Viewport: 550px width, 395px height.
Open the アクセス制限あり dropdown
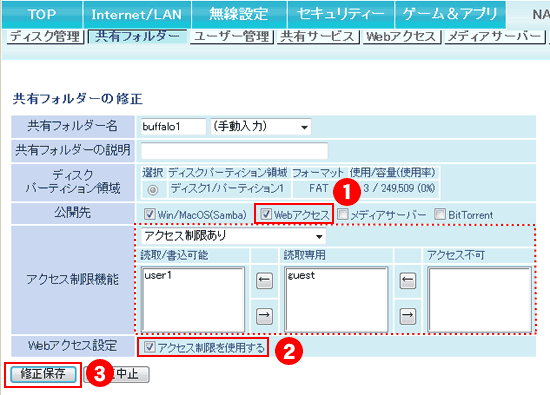click(x=234, y=236)
